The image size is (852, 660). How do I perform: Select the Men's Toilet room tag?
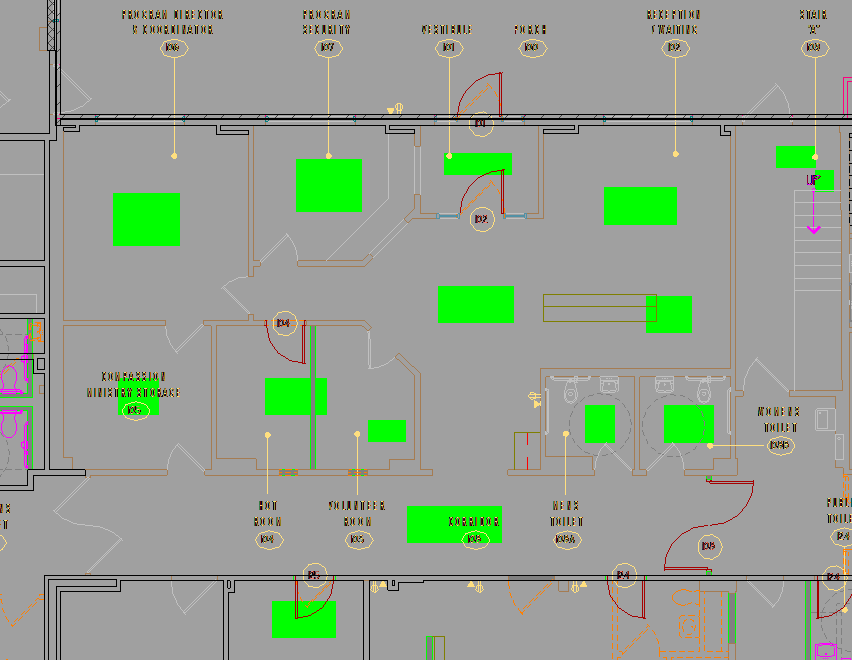click(566, 539)
